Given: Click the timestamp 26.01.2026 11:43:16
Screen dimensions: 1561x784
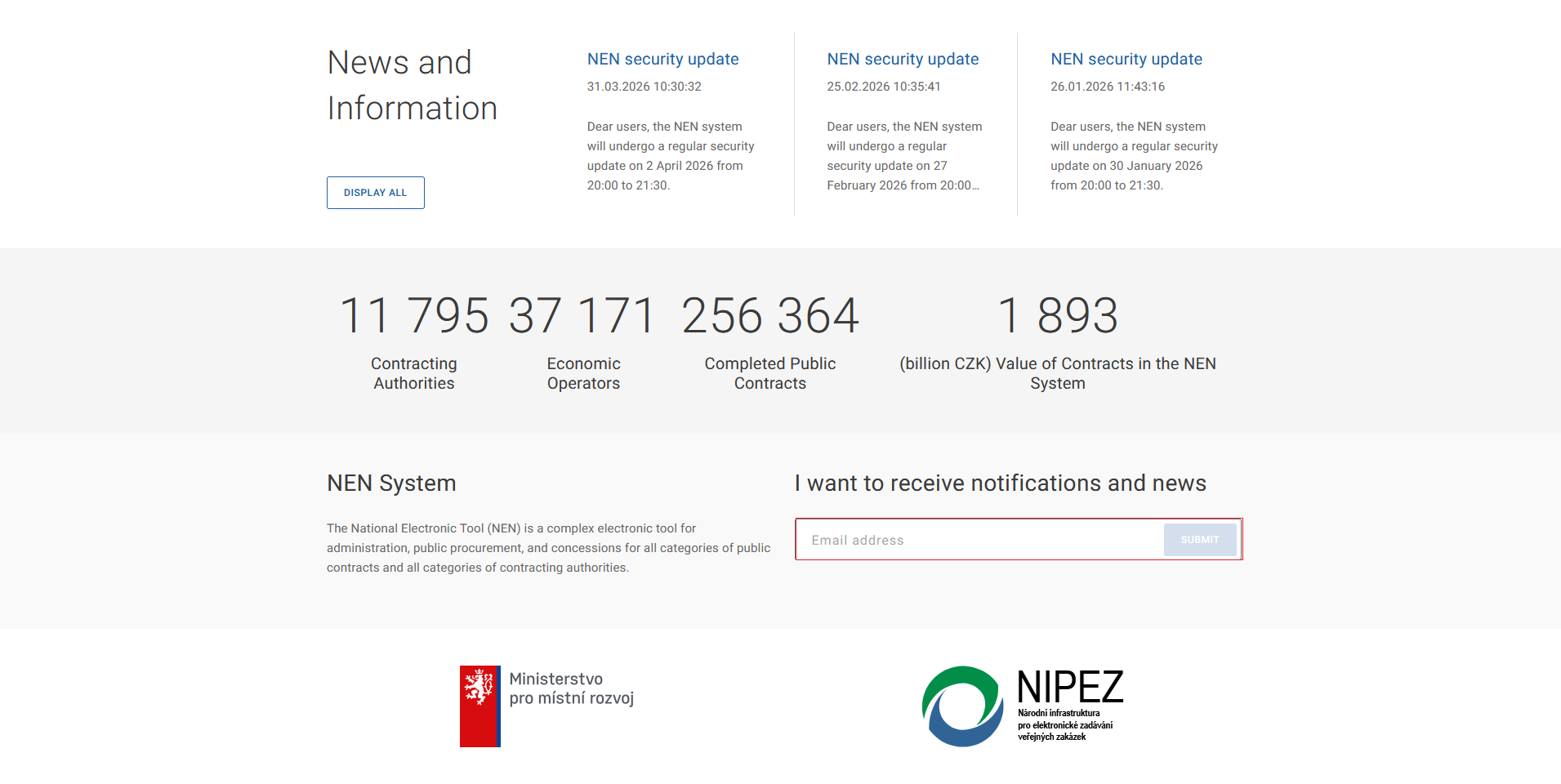Looking at the screenshot, I should [x=1108, y=87].
